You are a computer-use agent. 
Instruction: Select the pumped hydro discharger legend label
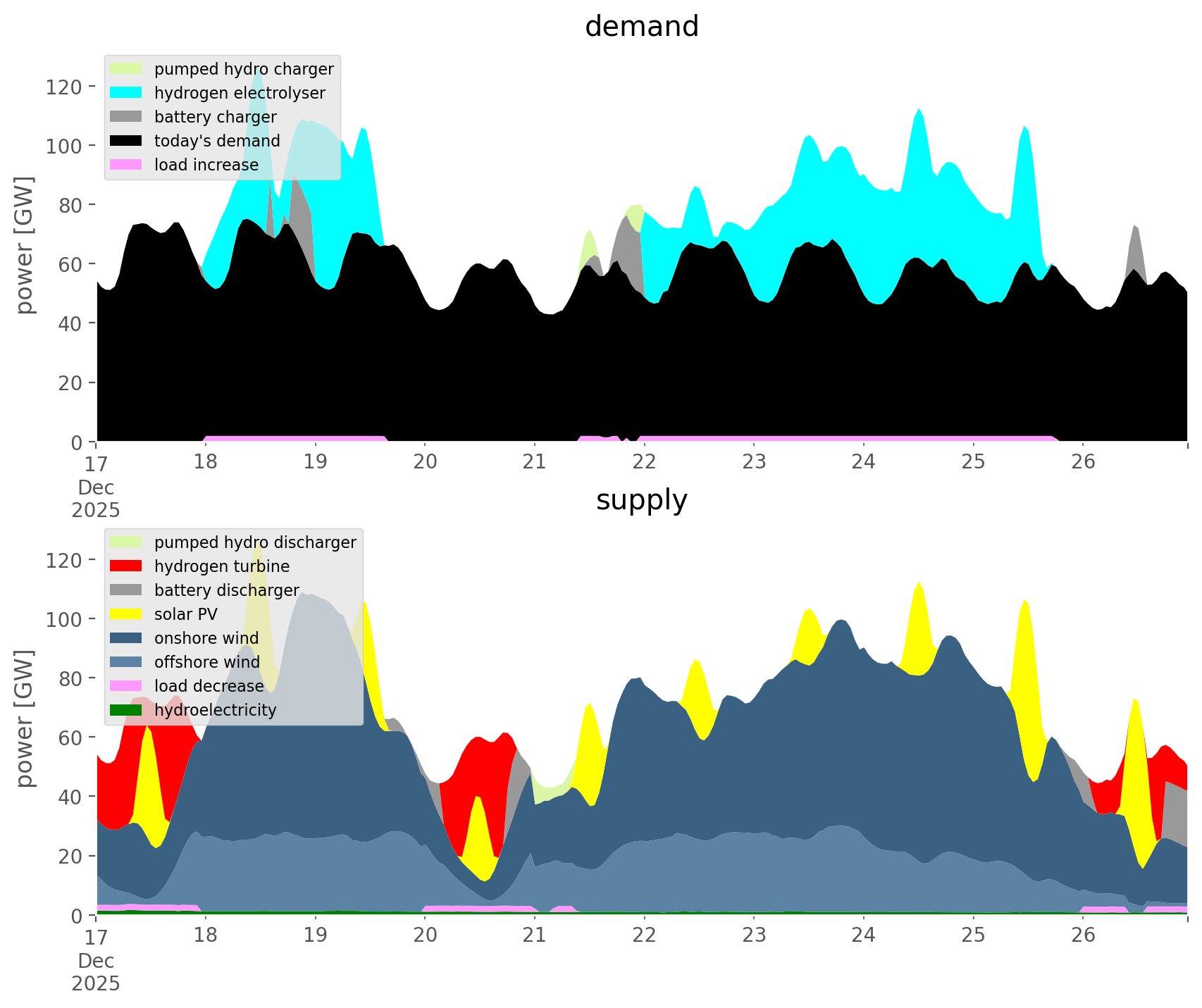pos(255,542)
